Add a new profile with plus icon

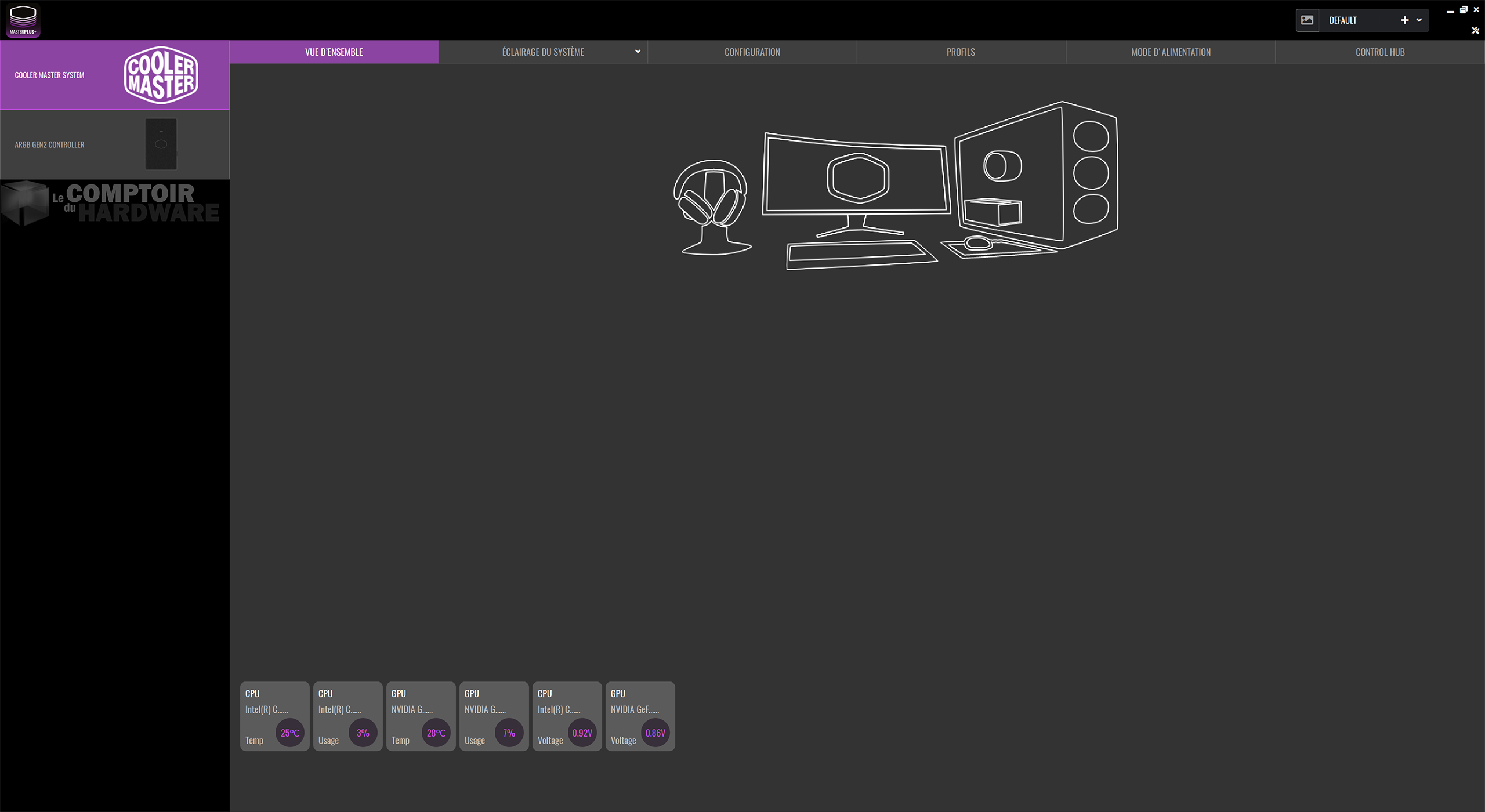pos(1404,20)
